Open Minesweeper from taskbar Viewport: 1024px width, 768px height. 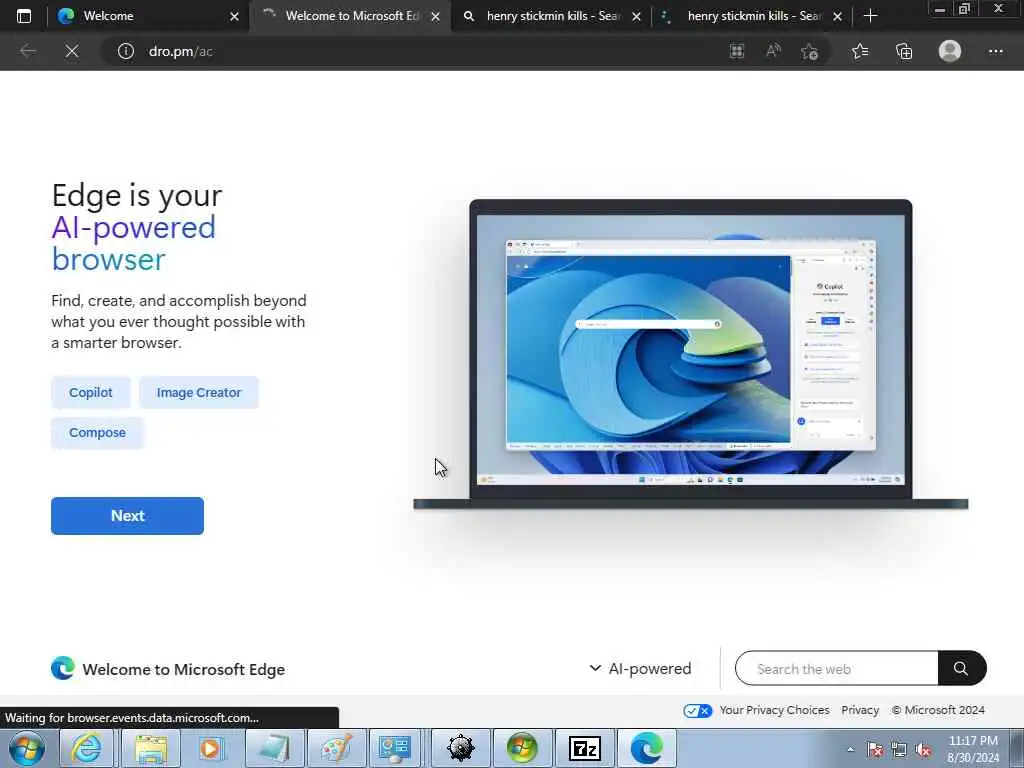pos(460,748)
